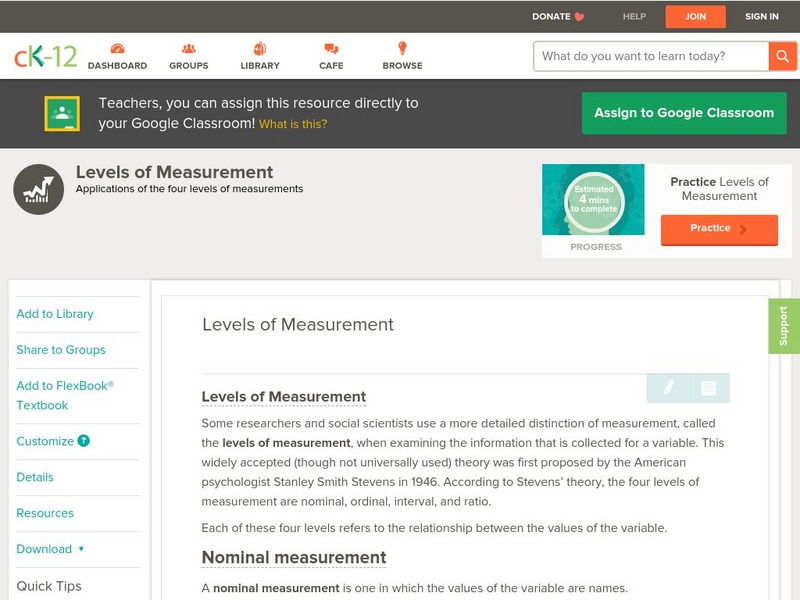Image resolution: width=800 pixels, height=600 pixels.
Task: Click the heart icon next to Donate
Action: (x=579, y=17)
